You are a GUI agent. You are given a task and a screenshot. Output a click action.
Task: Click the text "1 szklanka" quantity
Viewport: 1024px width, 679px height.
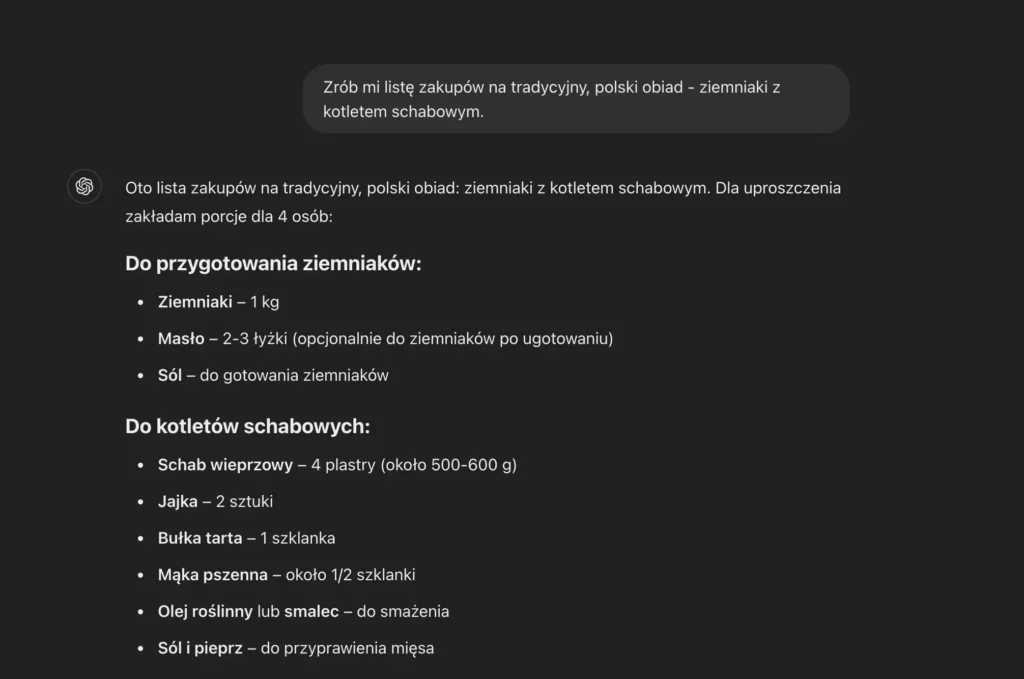(297, 538)
